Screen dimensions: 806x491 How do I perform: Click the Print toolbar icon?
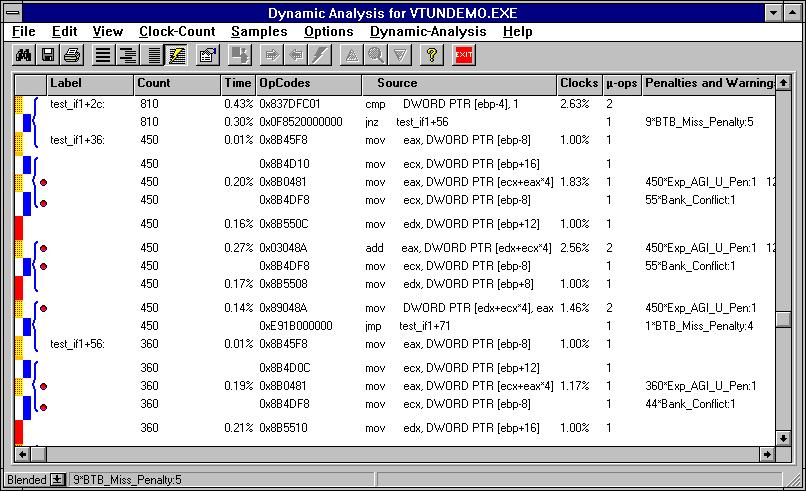[71, 55]
